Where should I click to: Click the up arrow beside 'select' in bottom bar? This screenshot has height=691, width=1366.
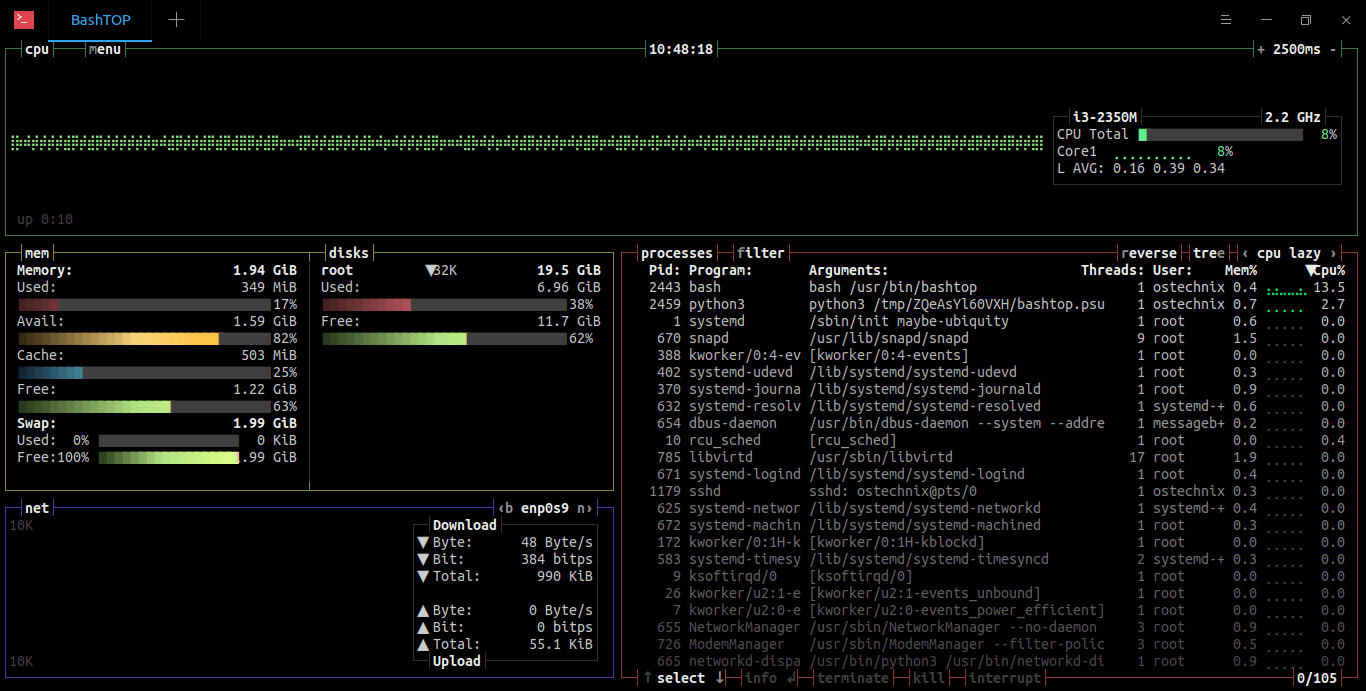pyautogui.click(x=646, y=678)
